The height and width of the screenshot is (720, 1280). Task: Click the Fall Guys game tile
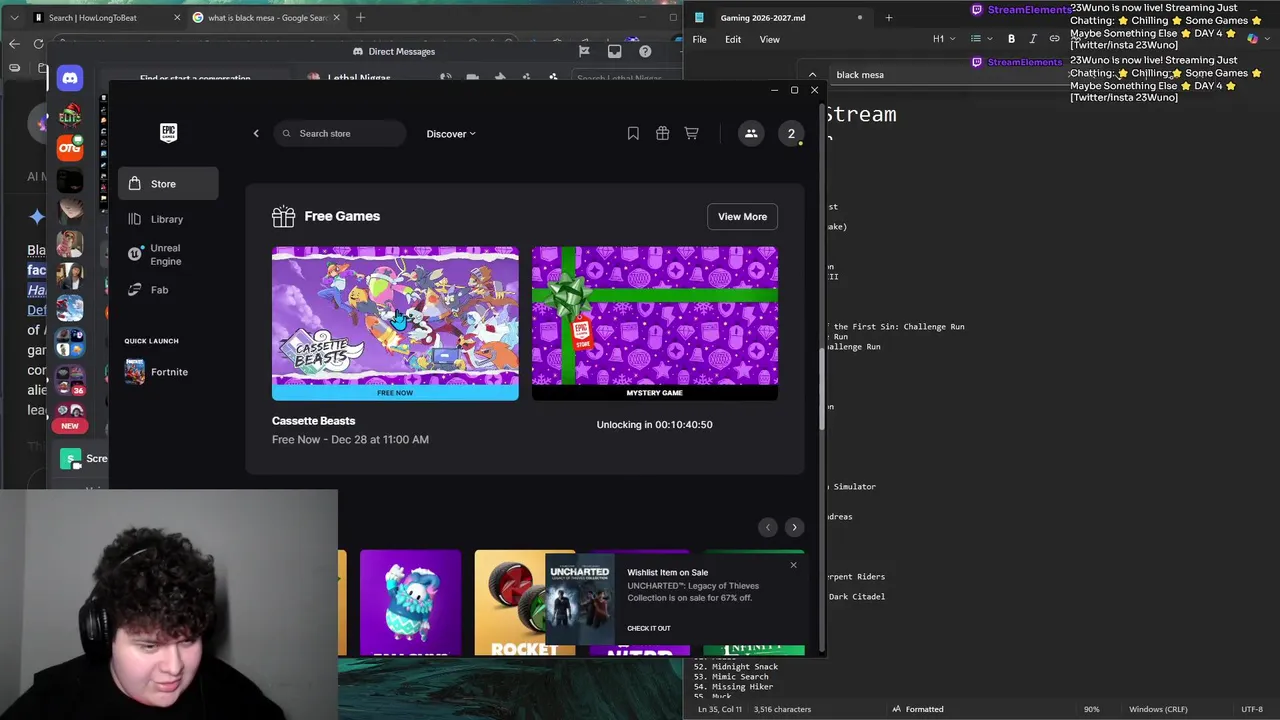tap(410, 602)
